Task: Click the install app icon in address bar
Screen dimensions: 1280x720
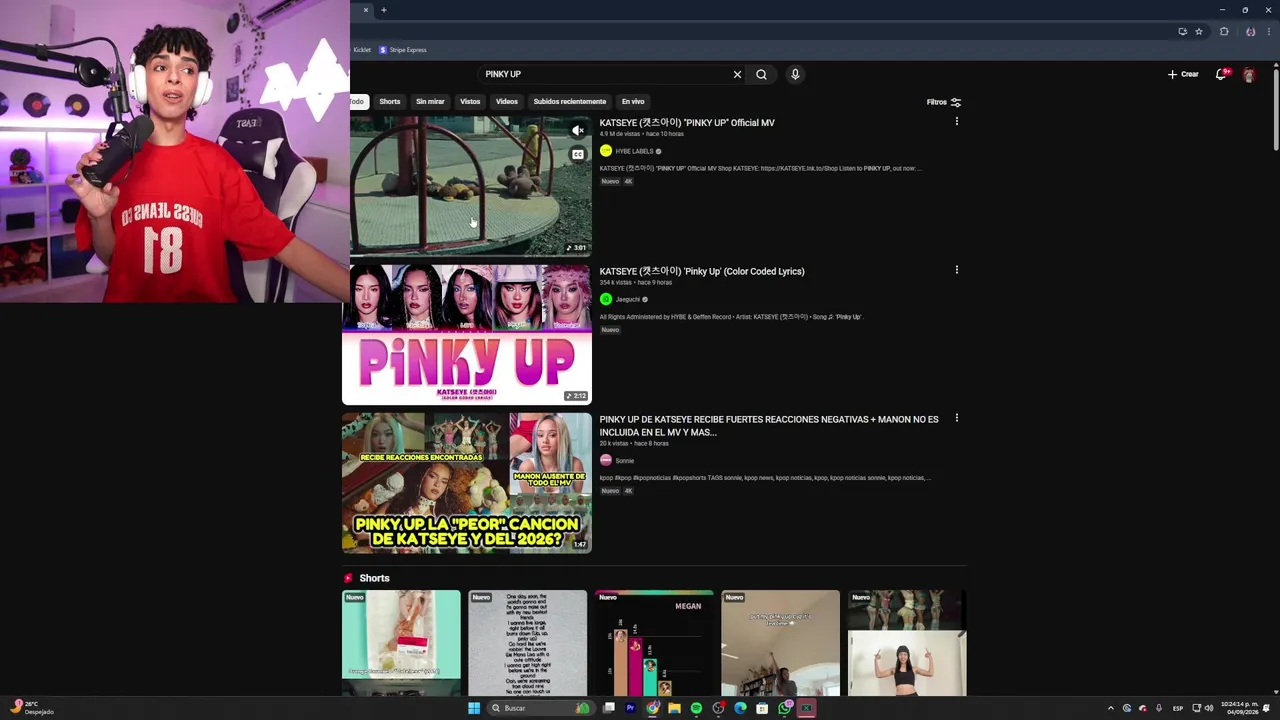Action: [1182, 32]
